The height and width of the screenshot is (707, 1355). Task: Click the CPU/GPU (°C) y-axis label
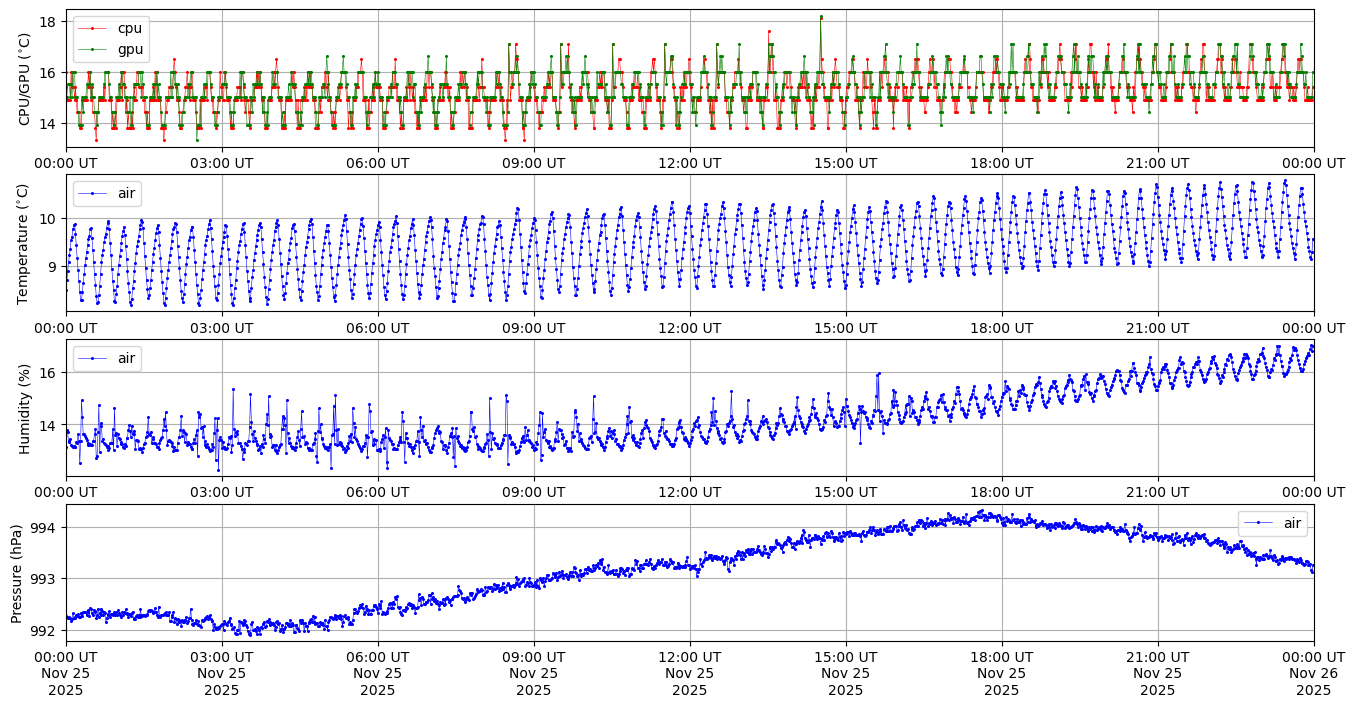pyautogui.click(x=25, y=79)
